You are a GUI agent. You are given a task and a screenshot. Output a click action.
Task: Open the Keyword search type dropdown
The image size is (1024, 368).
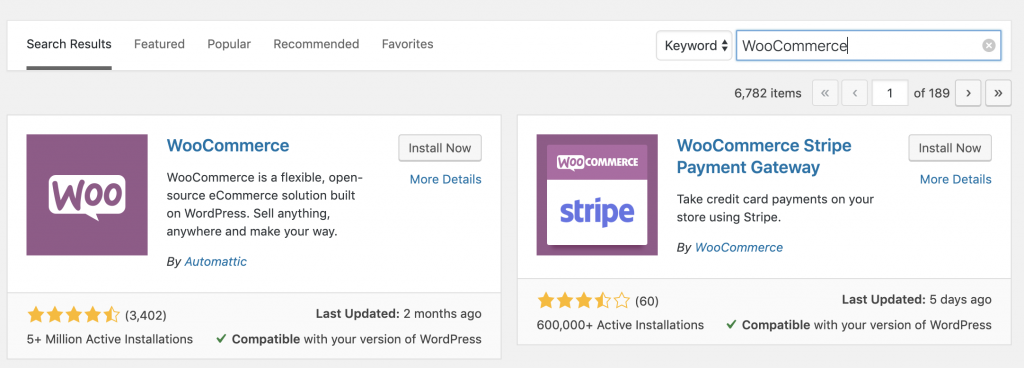pos(694,46)
